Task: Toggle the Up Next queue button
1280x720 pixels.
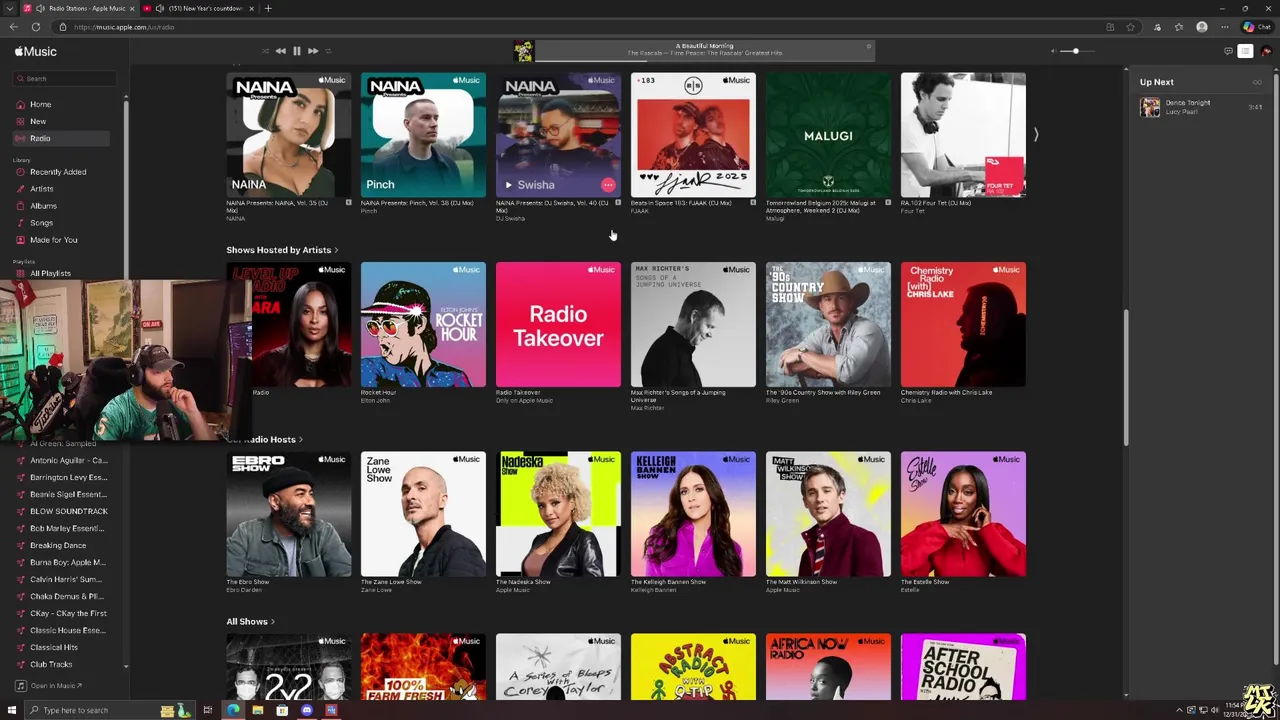Action: [x=1245, y=51]
